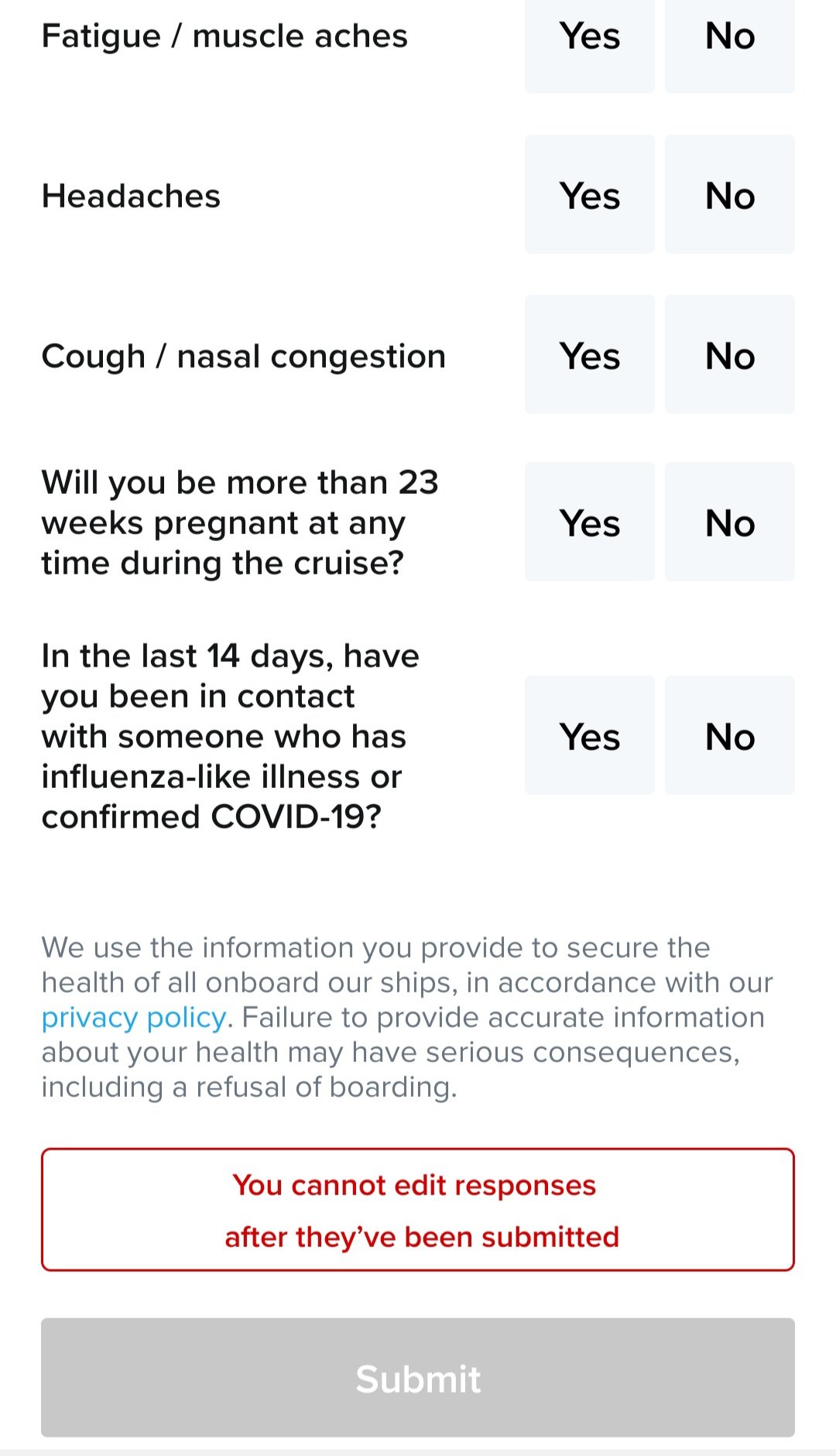Tap the 'after they've been submitted' warning line
This screenshot has width=836, height=1456.
coord(422,1237)
